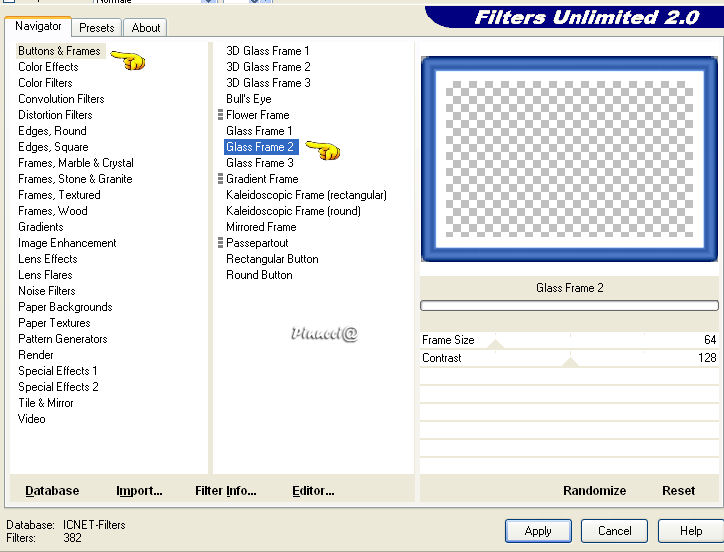Image resolution: width=724 pixels, height=552 pixels.
Task: Select Glass Frame 3 filter
Action: point(260,163)
